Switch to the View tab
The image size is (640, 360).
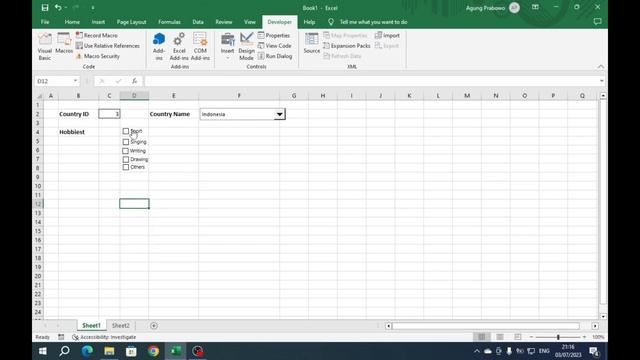click(249, 22)
